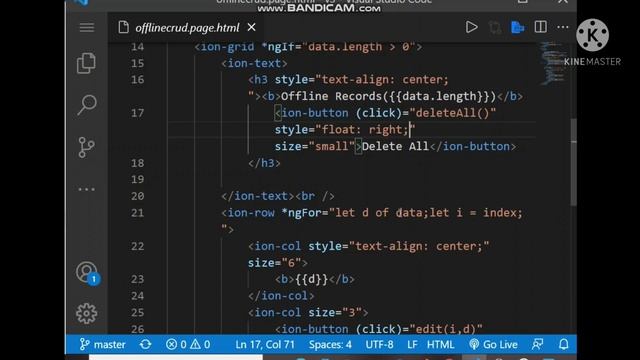Run the file with the play button
This screenshot has width=640, height=360.
point(471,27)
